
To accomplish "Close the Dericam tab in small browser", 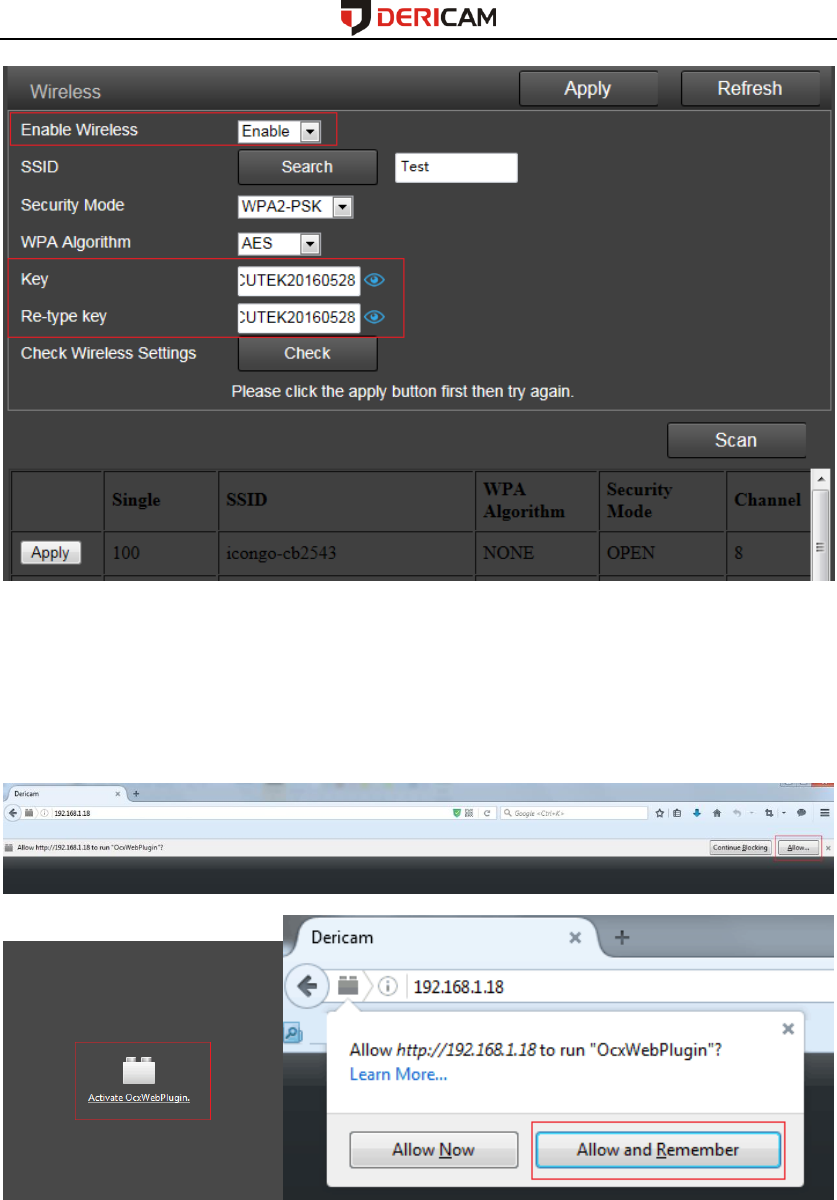I will tap(117, 793).
